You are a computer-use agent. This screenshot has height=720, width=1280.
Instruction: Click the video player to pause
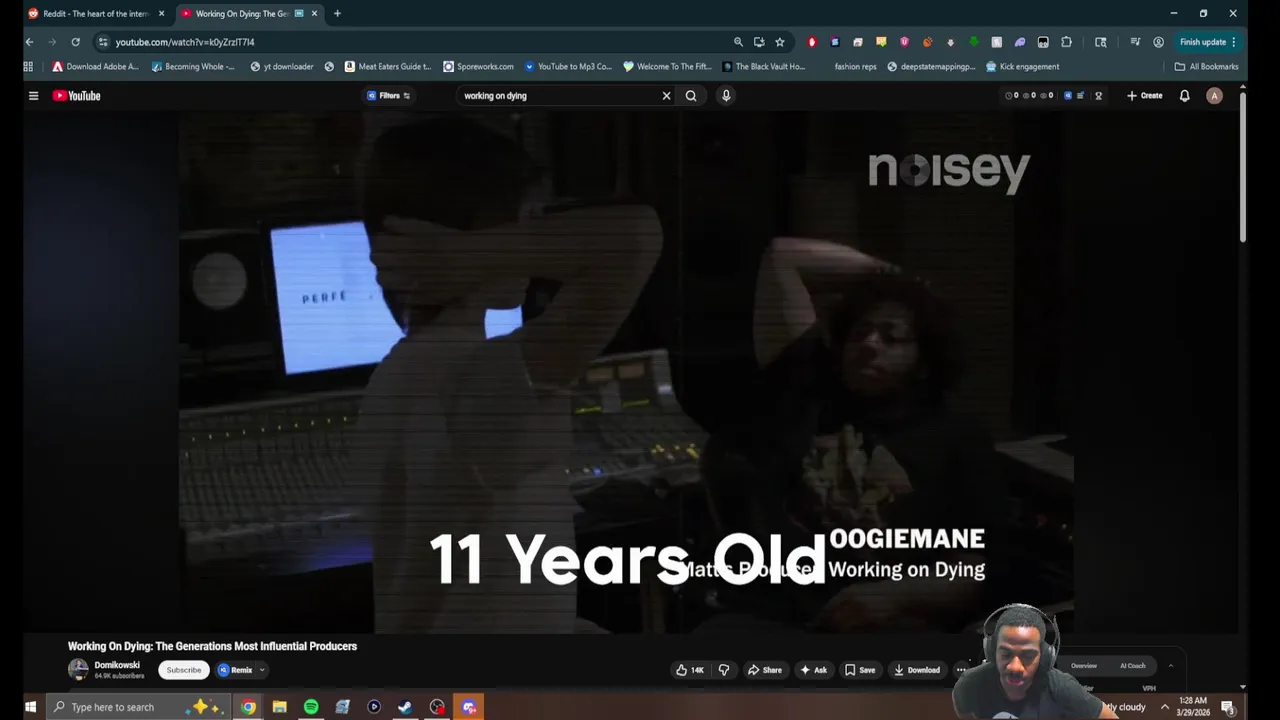click(626, 370)
